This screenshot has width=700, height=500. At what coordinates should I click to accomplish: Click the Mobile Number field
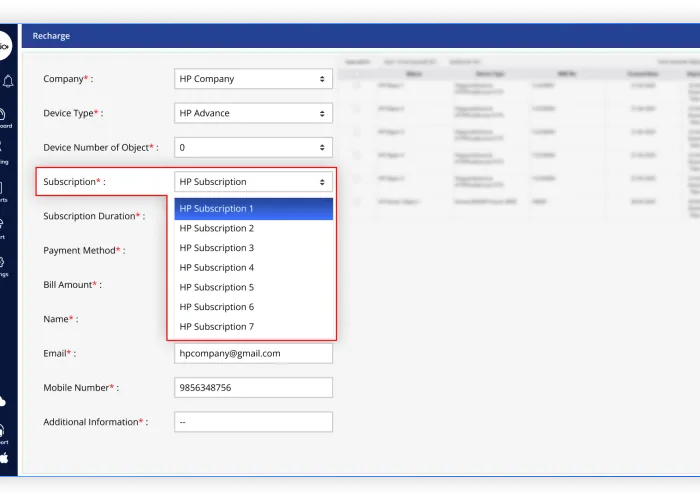coord(253,387)
